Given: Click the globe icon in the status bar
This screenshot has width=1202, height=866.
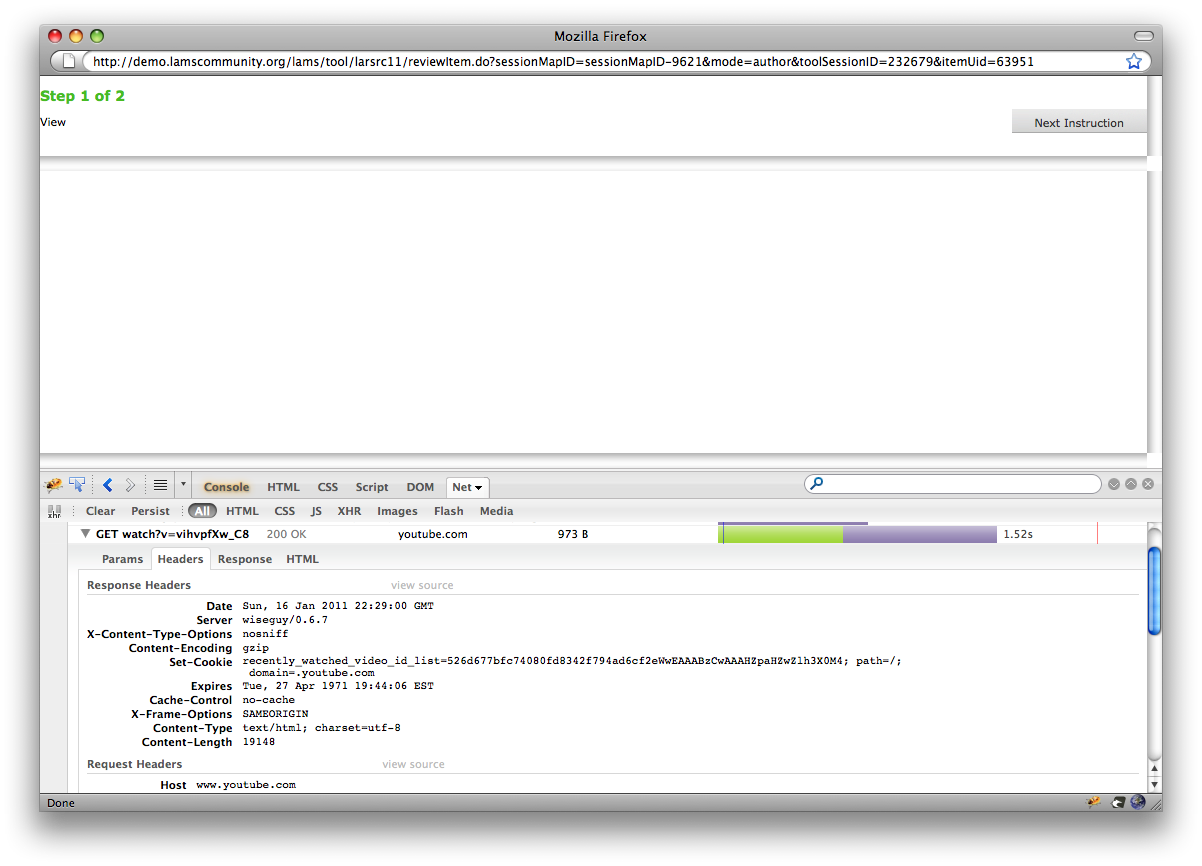Looking at the screenshot, I should click(1138, 802).
